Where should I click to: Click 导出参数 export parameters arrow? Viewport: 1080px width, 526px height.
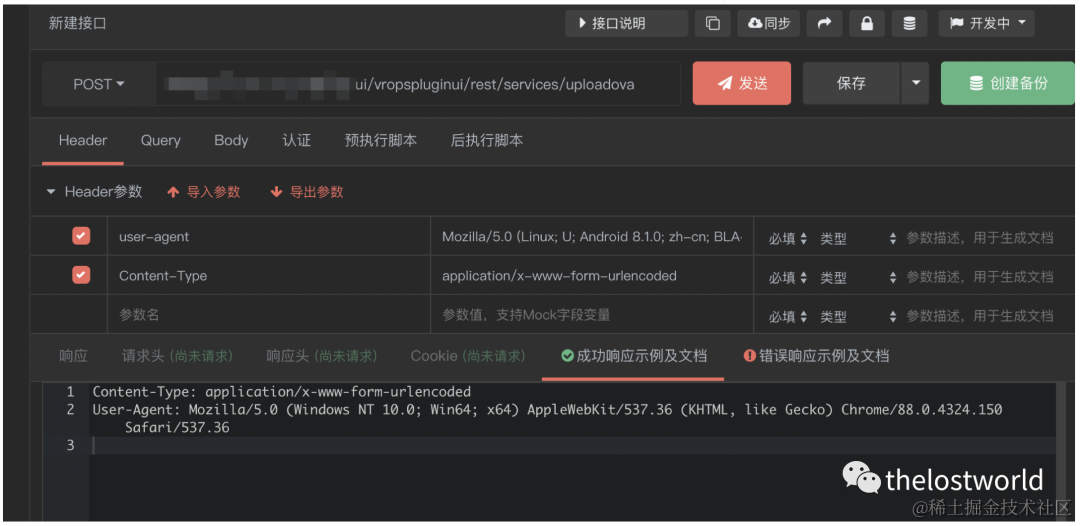tap(276, 192)
